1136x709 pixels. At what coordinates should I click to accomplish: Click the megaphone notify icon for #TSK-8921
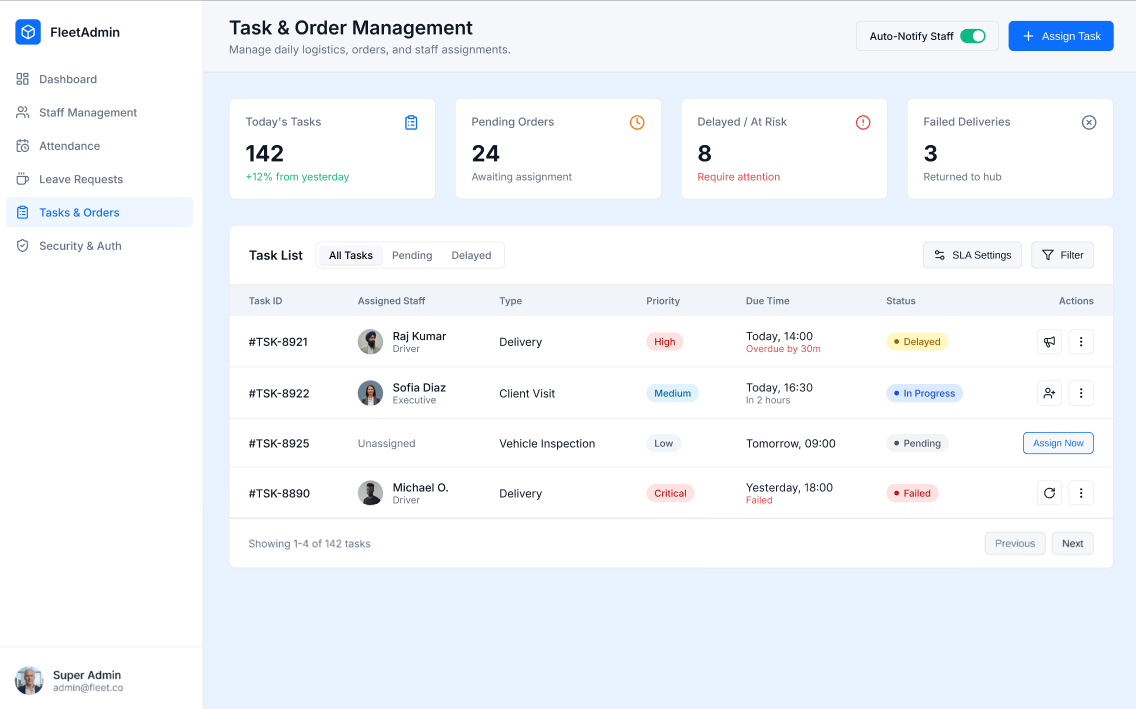coord(1049,341)
